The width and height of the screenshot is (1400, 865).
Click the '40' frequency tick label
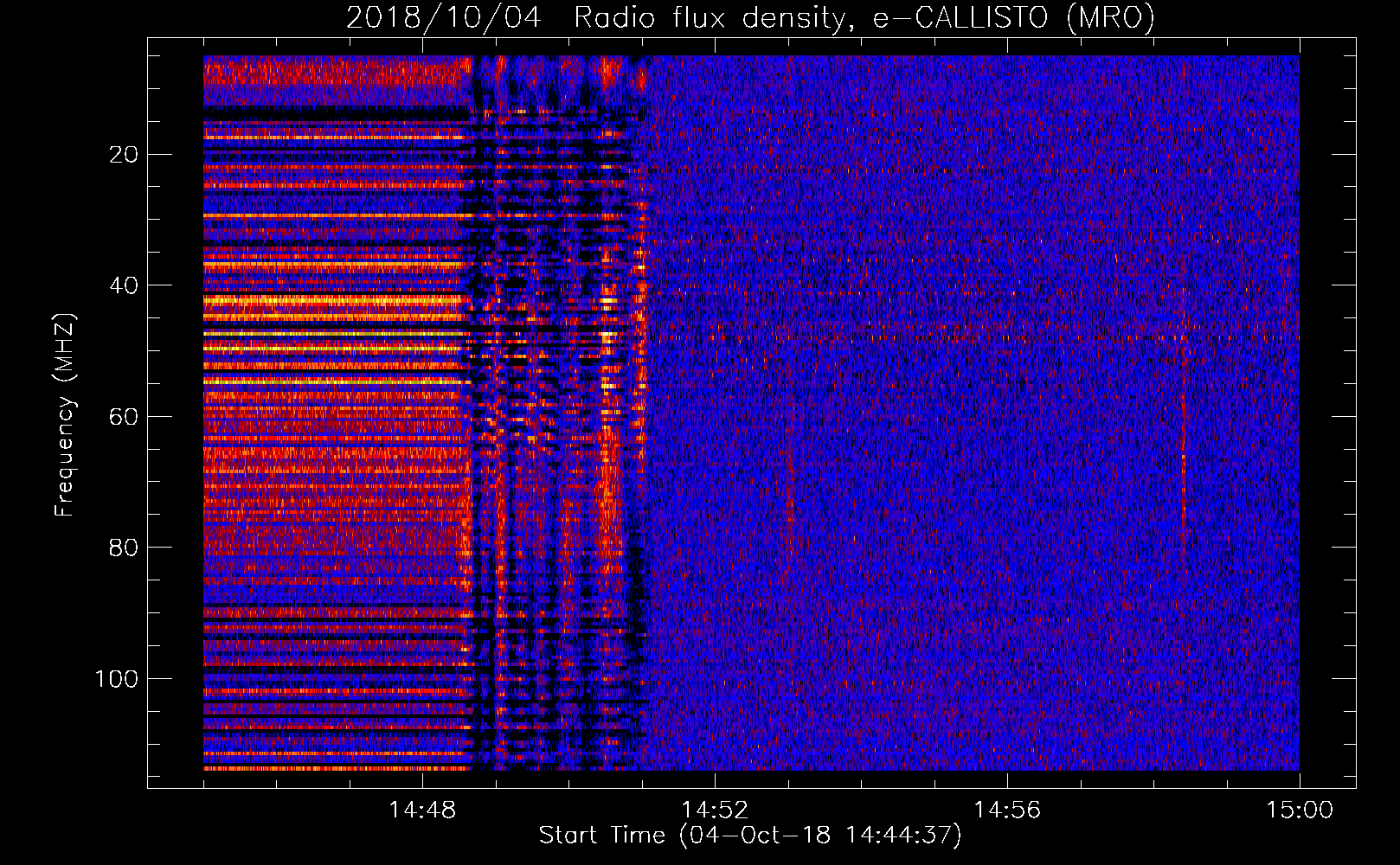124,285
